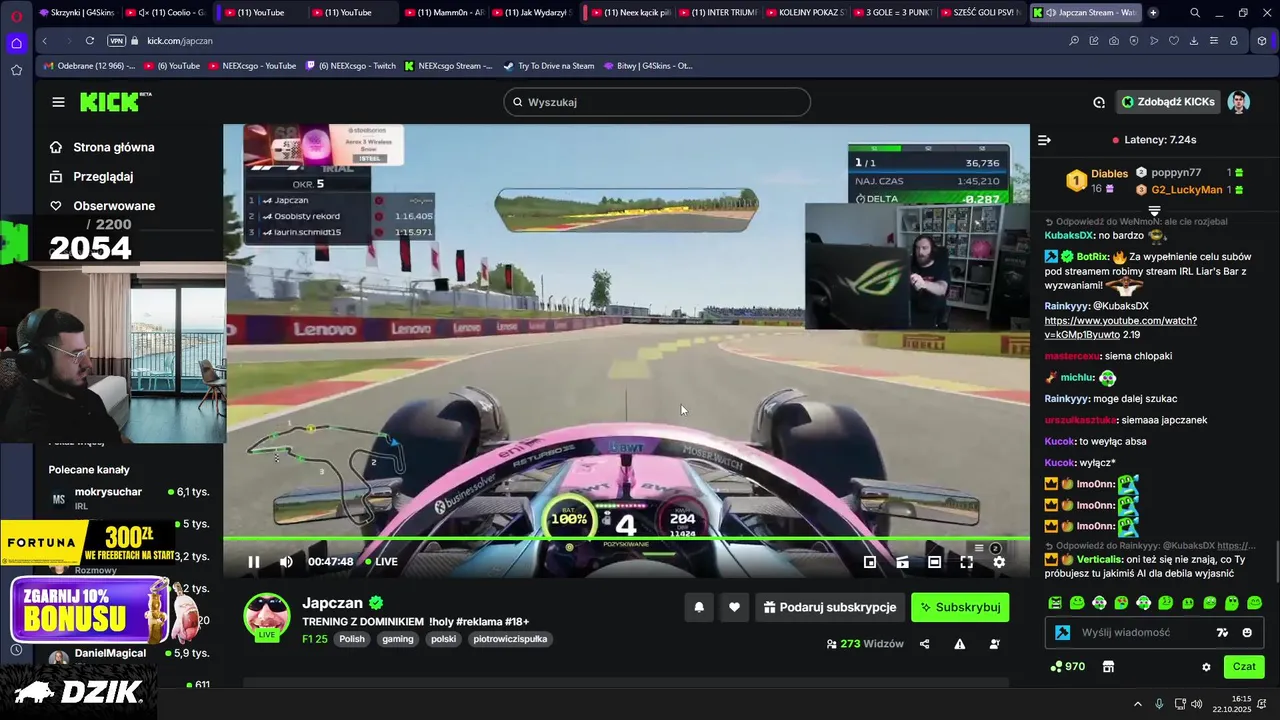Enable notifications bell for Japczan
The height and width of the screenshot is (720, 1280).
coord(699,607)
